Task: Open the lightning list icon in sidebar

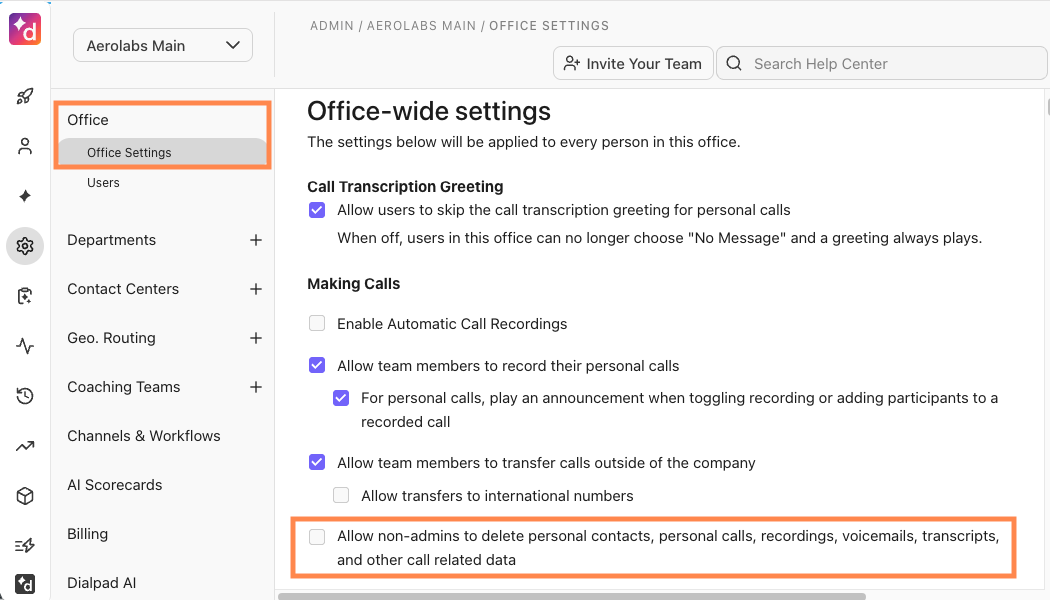Action: tap(25, 546)
